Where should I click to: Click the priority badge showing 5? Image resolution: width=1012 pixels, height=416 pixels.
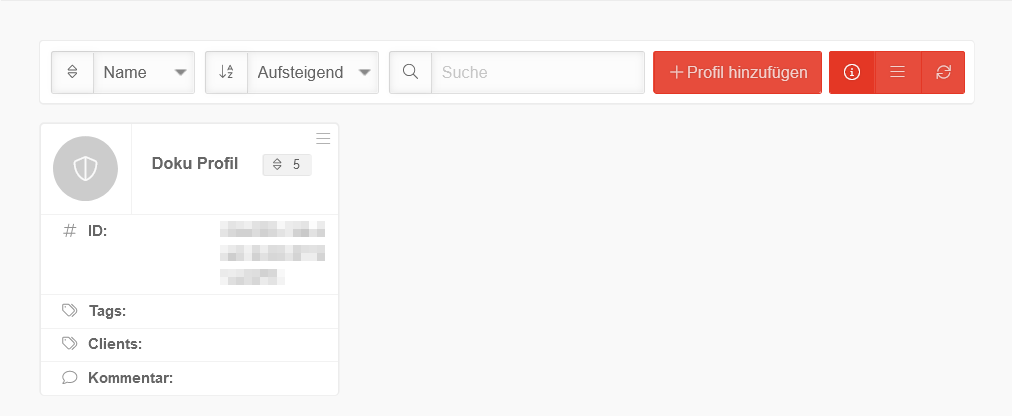coord(287,164)
